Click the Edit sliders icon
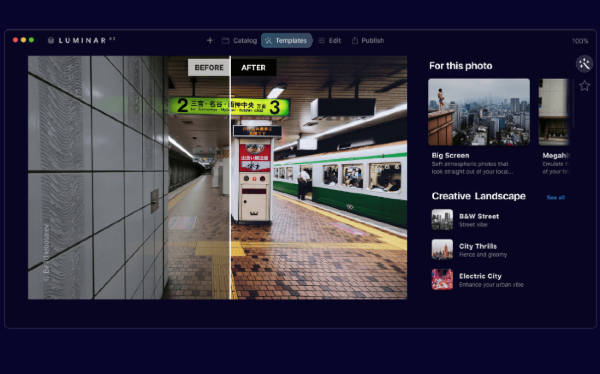The height and width of the screenshot is (374, 600). 321,40
